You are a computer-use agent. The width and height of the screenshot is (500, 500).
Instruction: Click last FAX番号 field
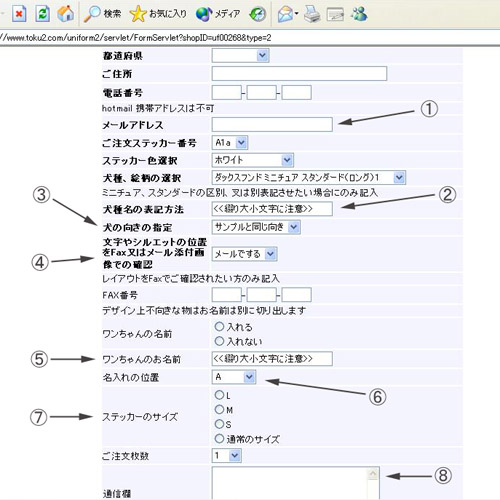tap(297, 295)
